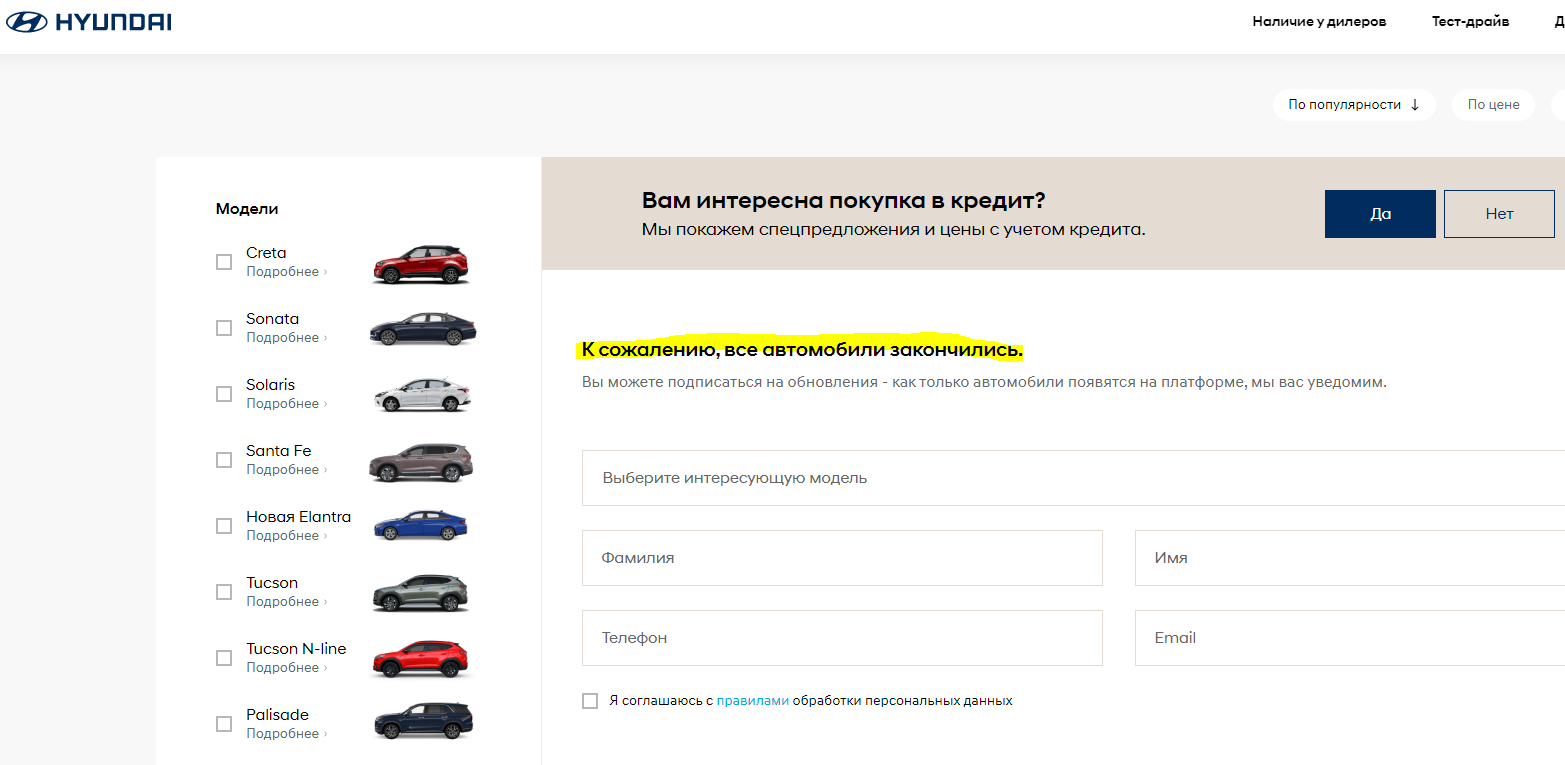Click the Модели section heading

[247, 209]
